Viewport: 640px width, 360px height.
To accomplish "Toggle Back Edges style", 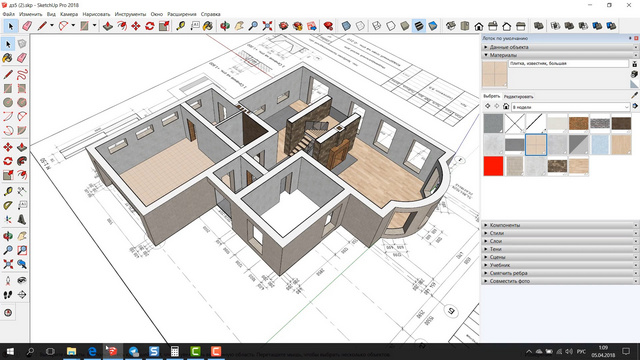I will click(360, 26).
